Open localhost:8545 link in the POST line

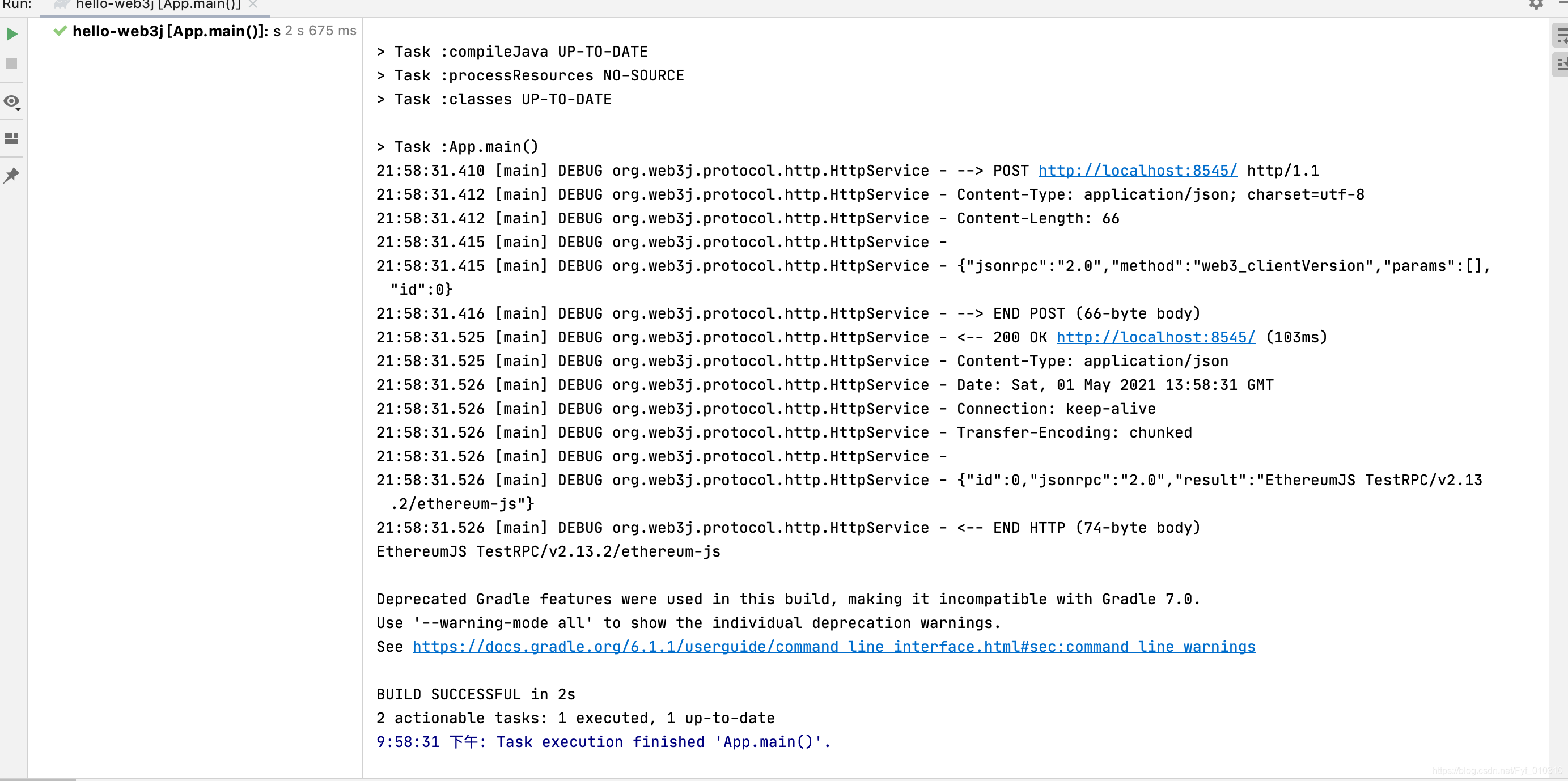1137,171
